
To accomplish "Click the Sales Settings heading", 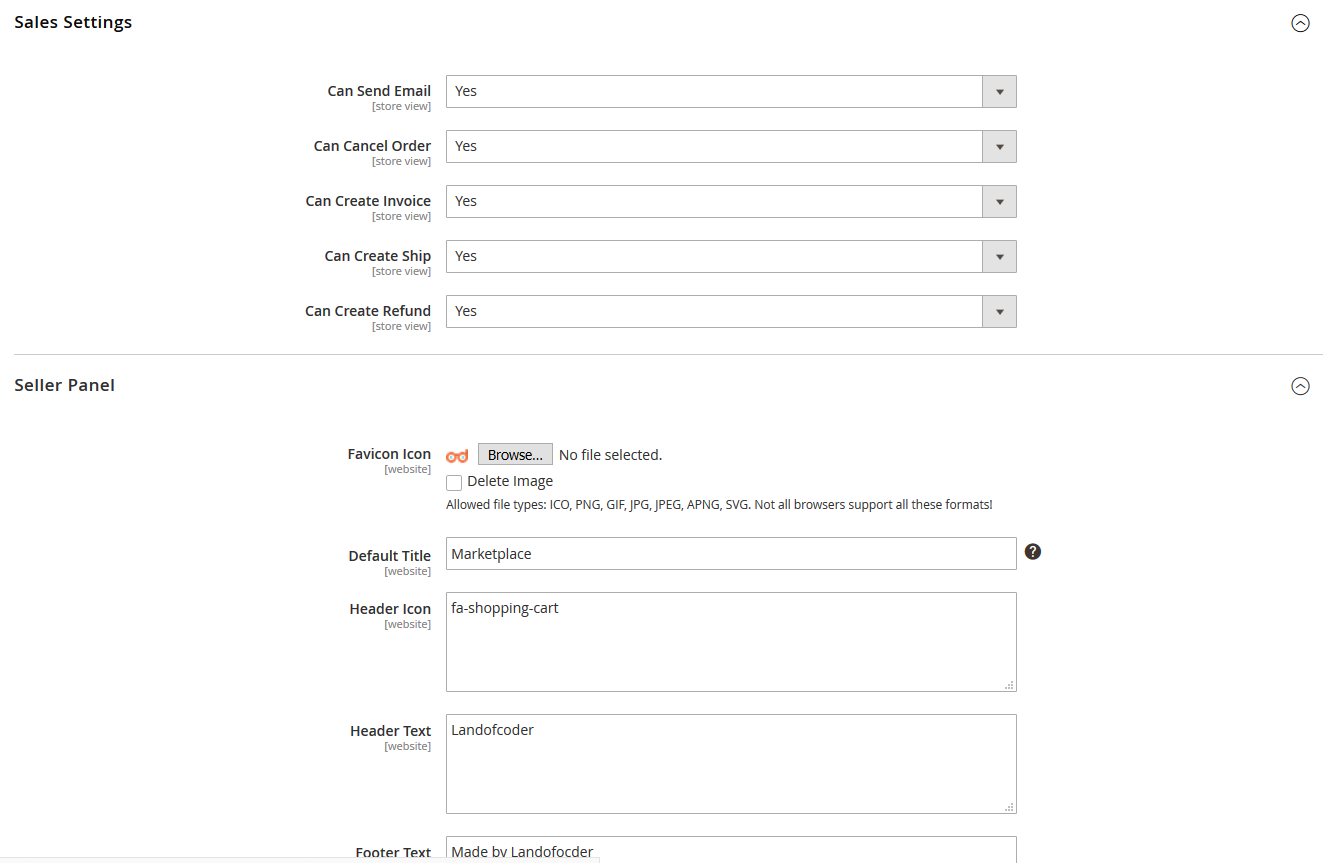I will click(73, 22).
